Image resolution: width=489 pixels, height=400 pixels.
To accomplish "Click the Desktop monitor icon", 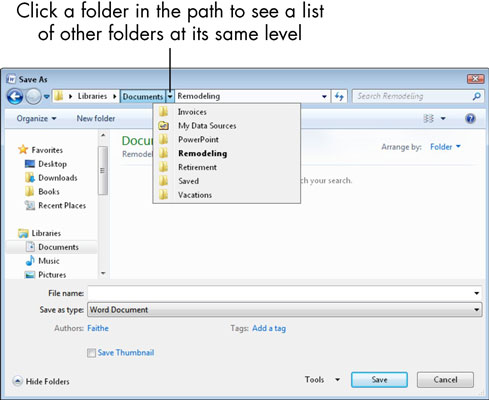I will click(30, 164).
